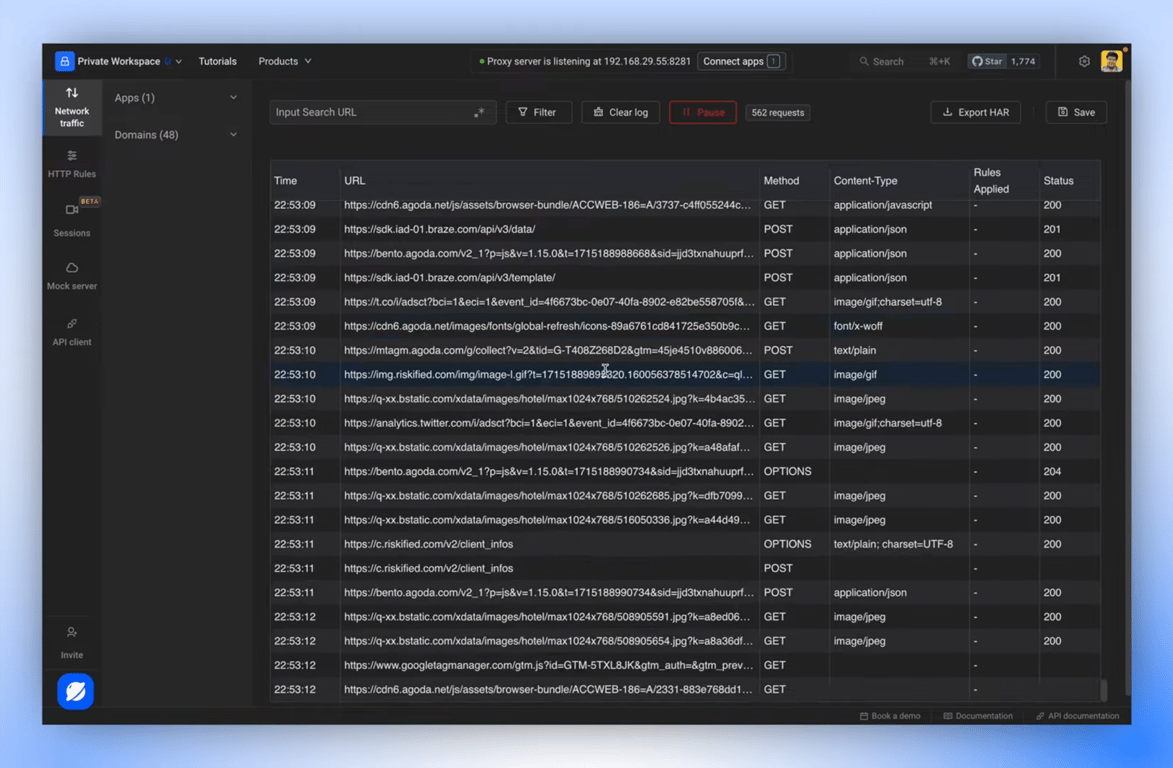Select the ACCWEB-186=A/3737 browser-bundle request
Viewport: 1173px width, 768px height.
tap(685, 205)
